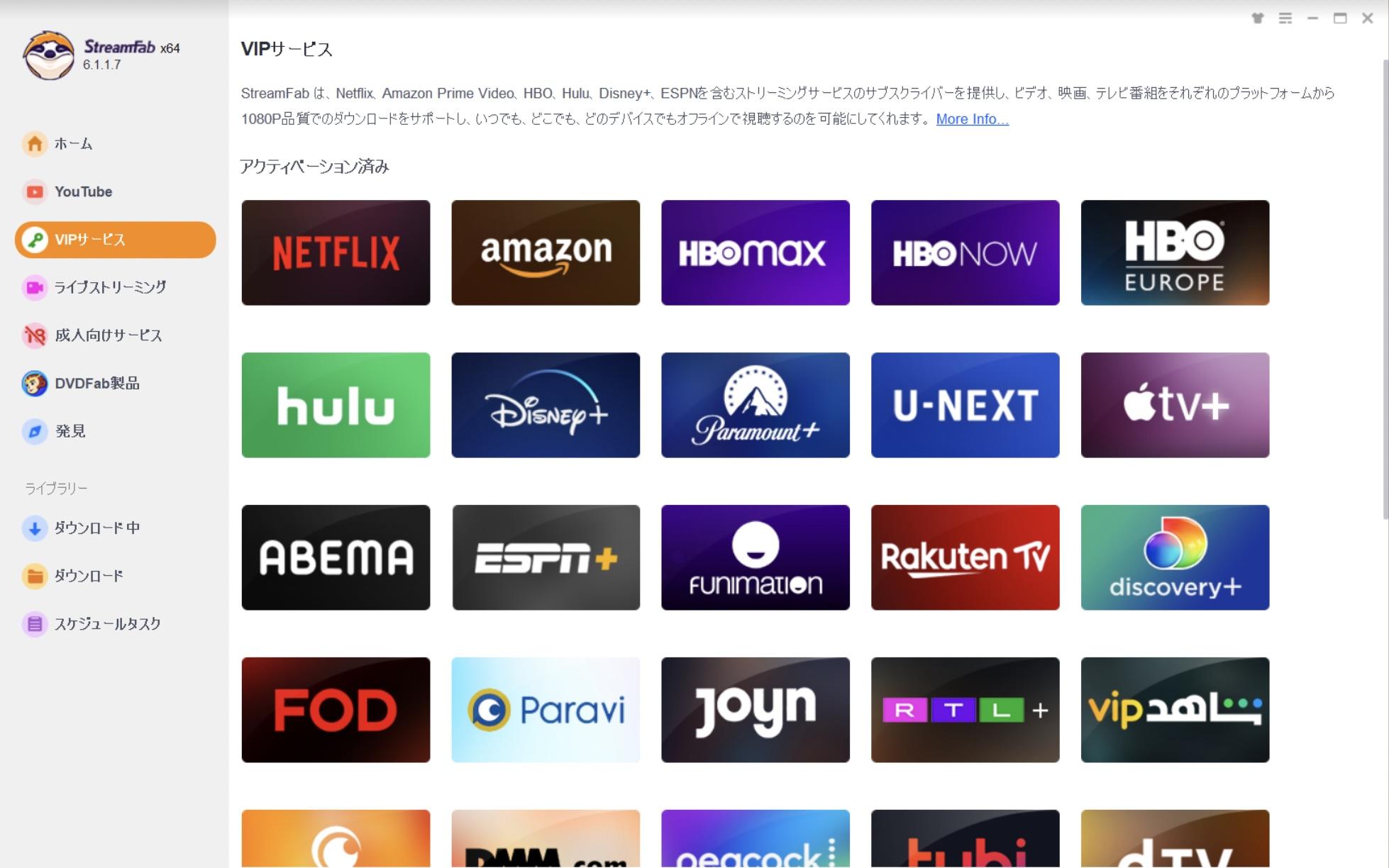Launch the Paramount+ tile
The width and height of the screenshot is (1389, 868).
(x=756, y=405)
